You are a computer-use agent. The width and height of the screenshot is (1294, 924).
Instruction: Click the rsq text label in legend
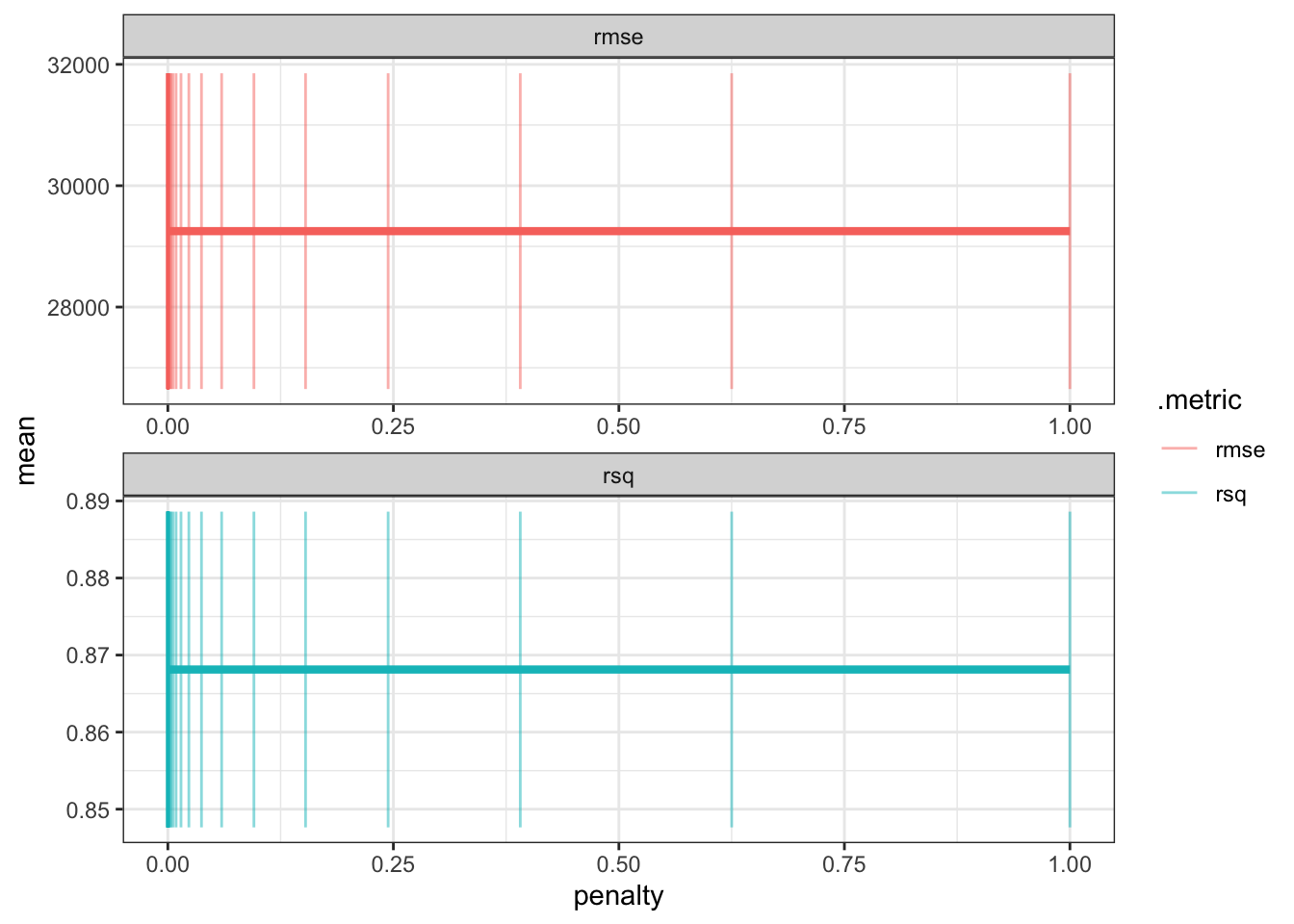tap(1230, 495)
